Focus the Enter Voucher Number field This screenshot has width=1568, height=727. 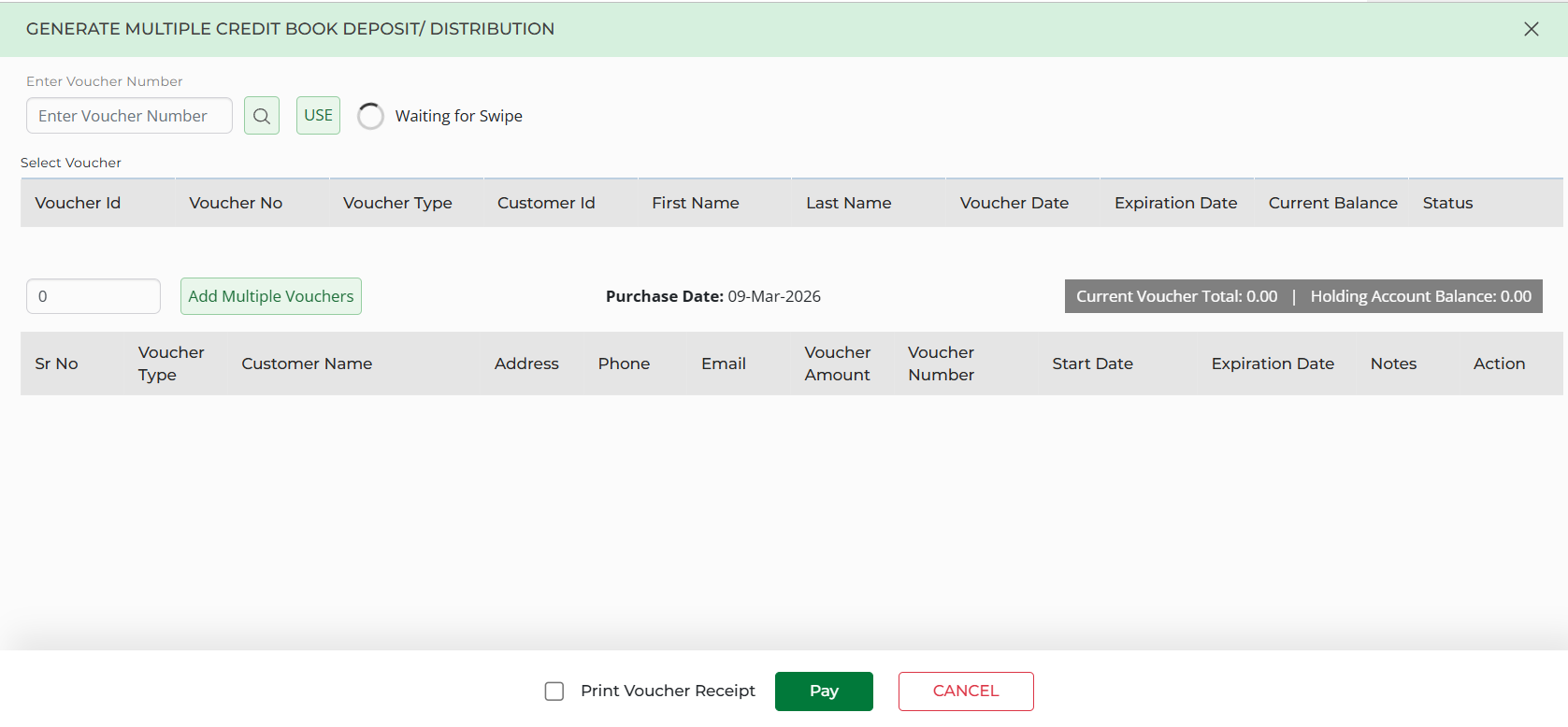tap(129, 116)
